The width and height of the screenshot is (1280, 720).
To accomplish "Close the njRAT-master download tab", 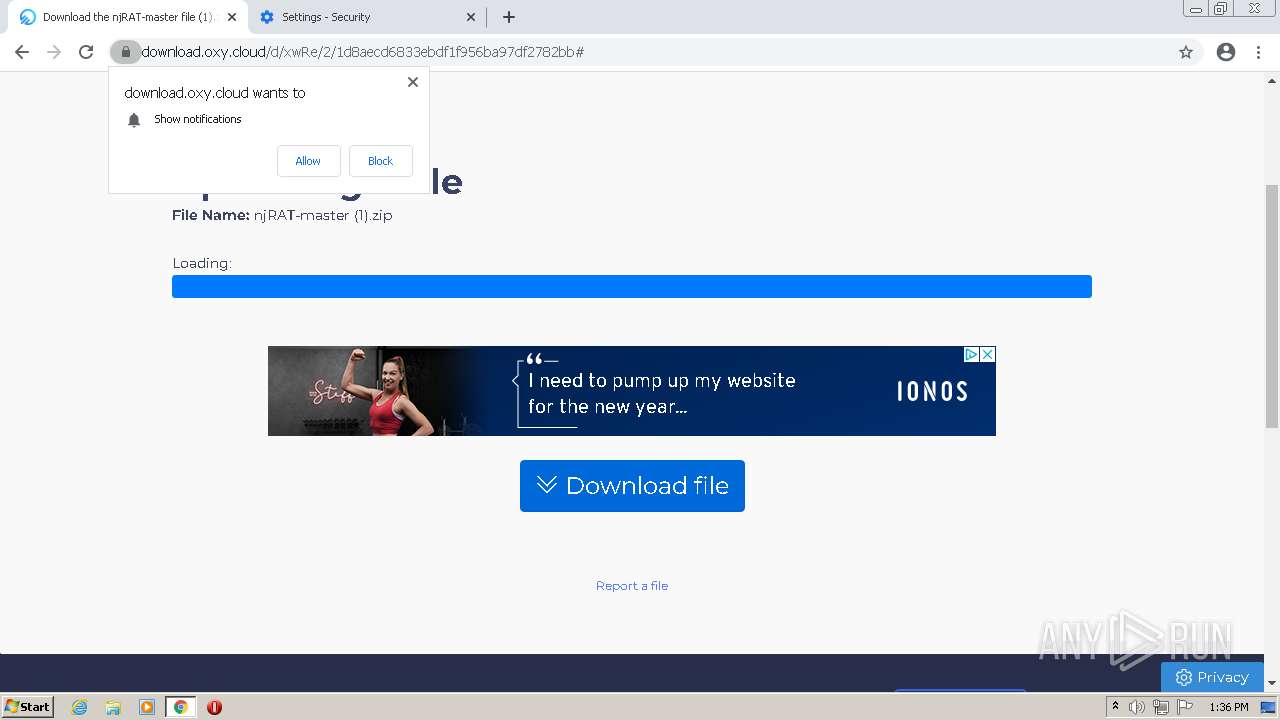I will (232, 17).
